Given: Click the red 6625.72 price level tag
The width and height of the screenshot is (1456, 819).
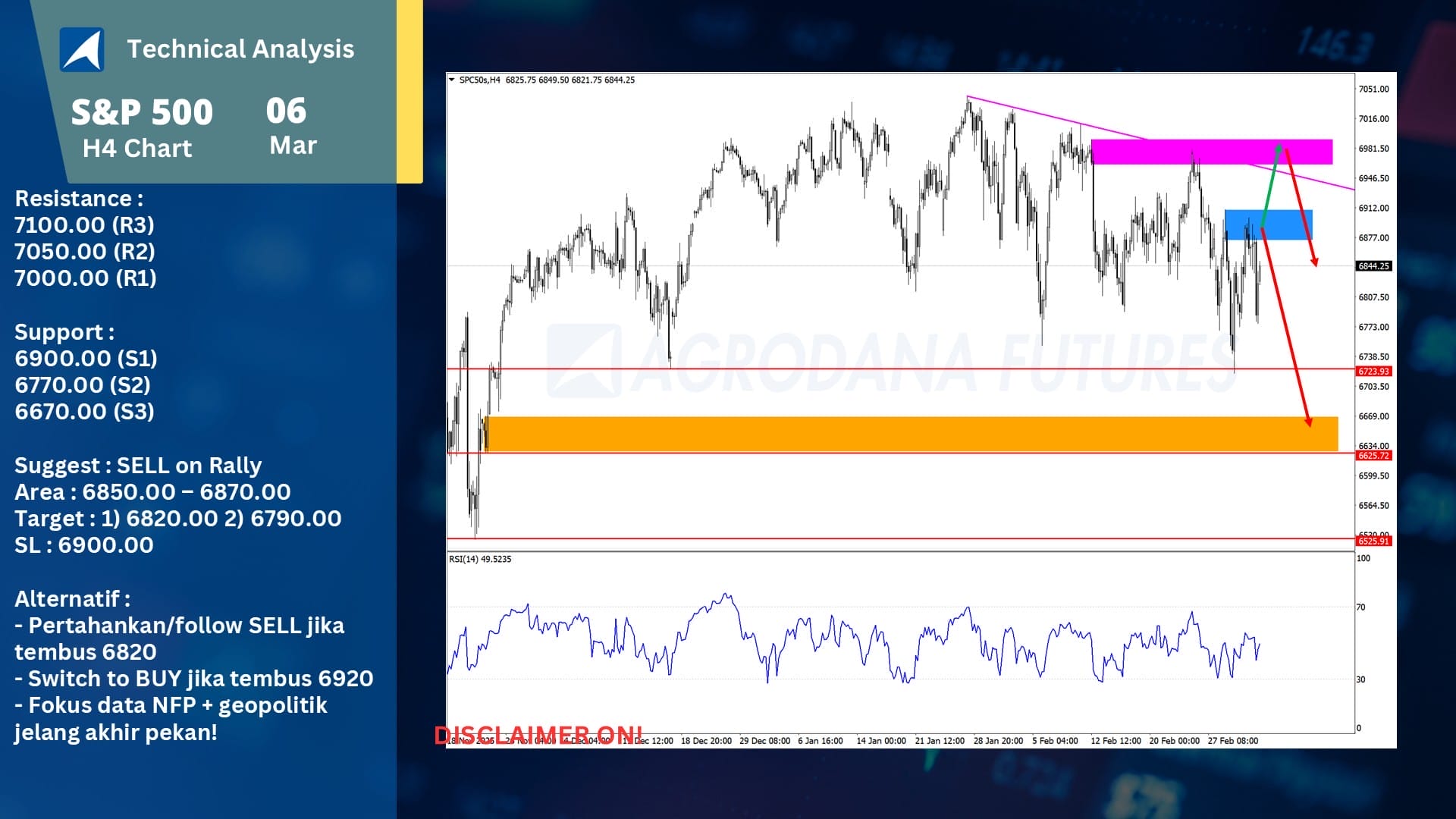Looking at the screenshot, I should click(x=1373, y=456).
